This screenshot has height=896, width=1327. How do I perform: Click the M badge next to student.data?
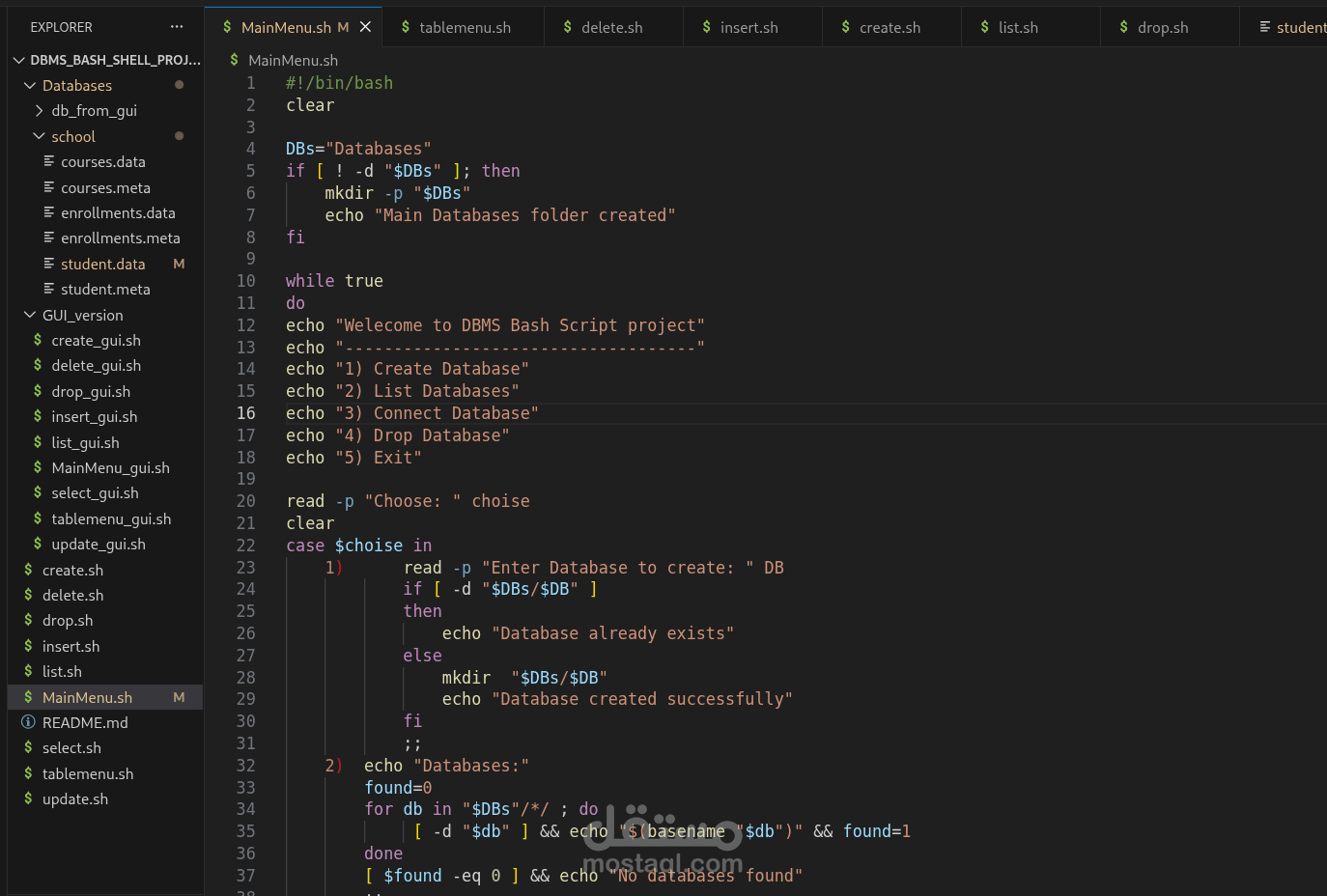pos(178,264)
